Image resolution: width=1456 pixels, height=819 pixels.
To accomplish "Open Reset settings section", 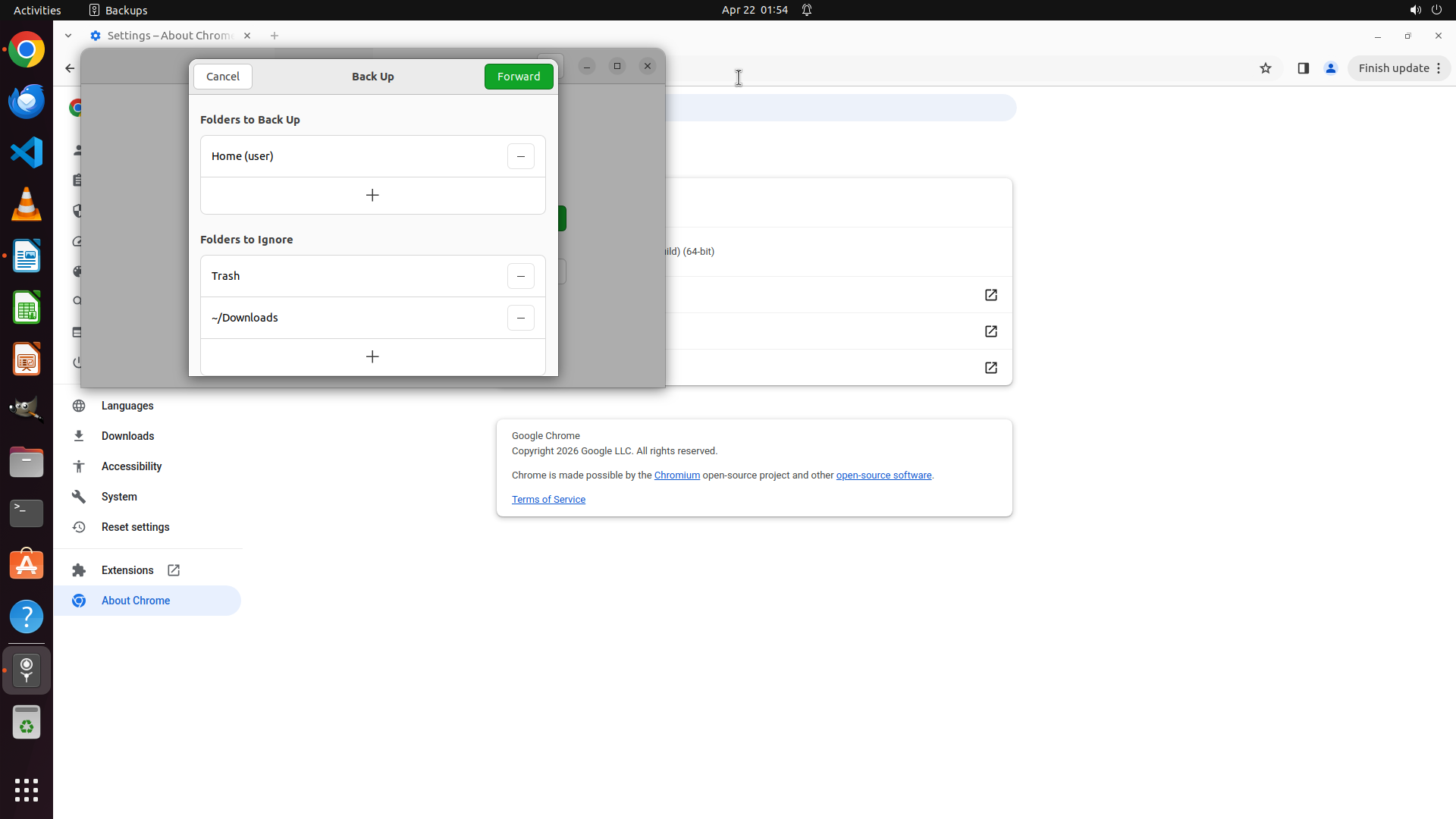I will (x=135, y=527).
